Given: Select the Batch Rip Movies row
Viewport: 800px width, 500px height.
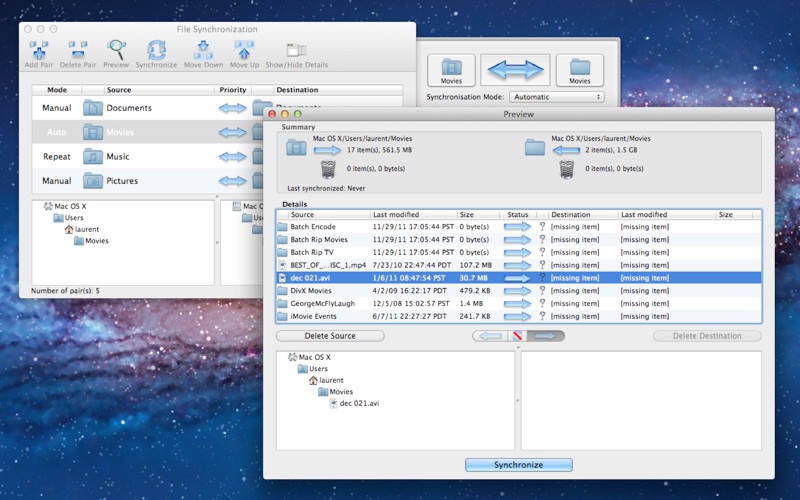Looking at the screenshot, I should click(x=318, y=240).
